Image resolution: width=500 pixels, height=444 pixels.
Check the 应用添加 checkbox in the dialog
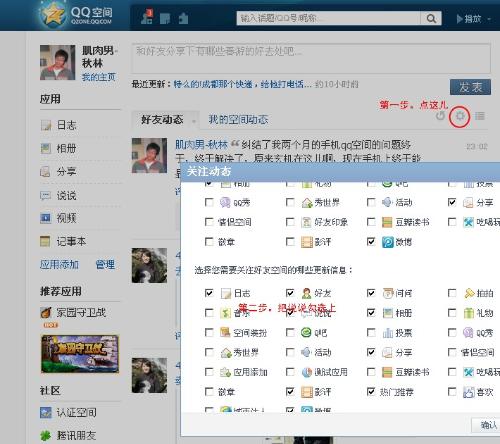(209, 372)
